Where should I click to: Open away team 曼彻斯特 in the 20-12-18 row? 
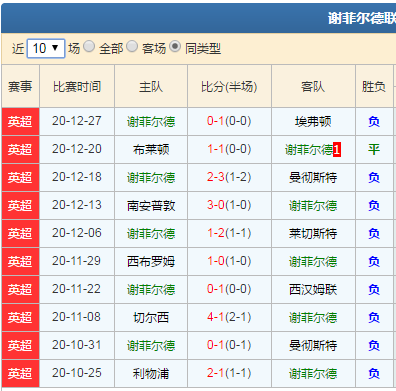coord(313,178)
